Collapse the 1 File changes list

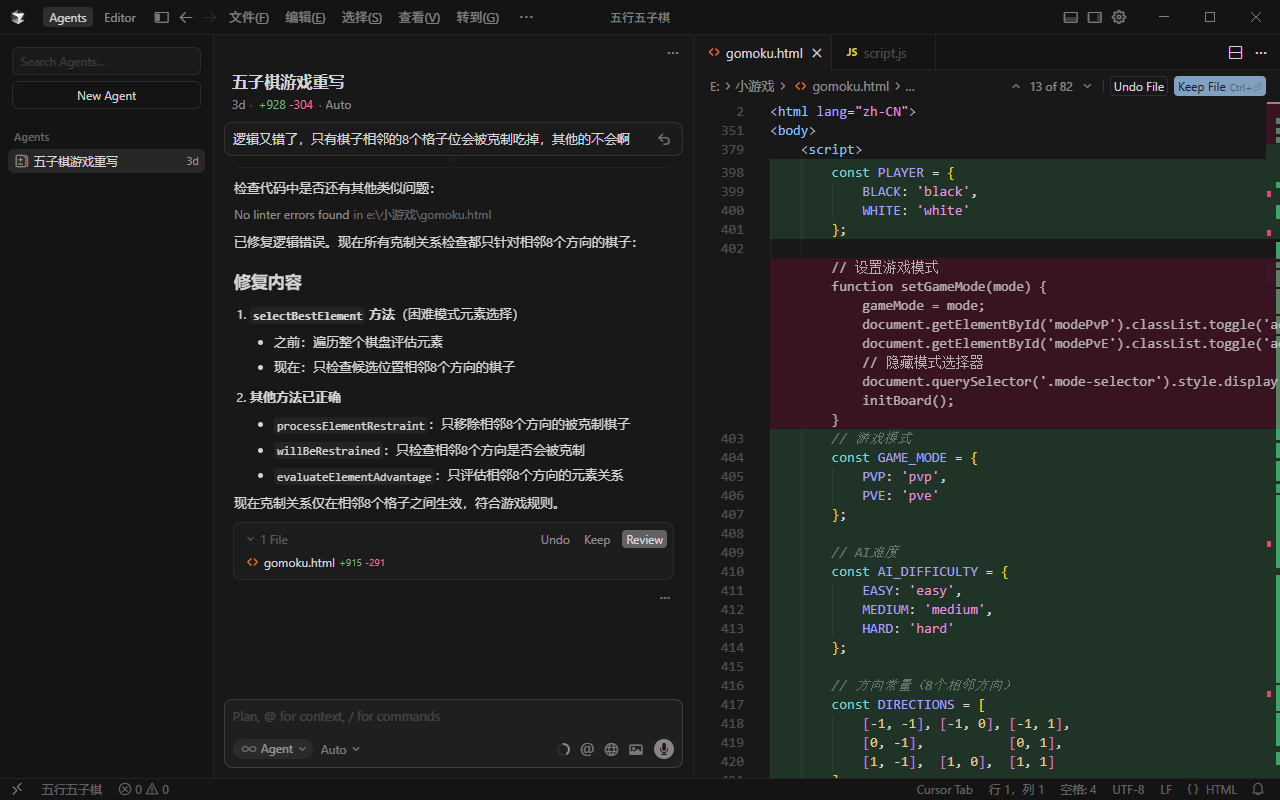pyautogui.click(x=250, y=540)
